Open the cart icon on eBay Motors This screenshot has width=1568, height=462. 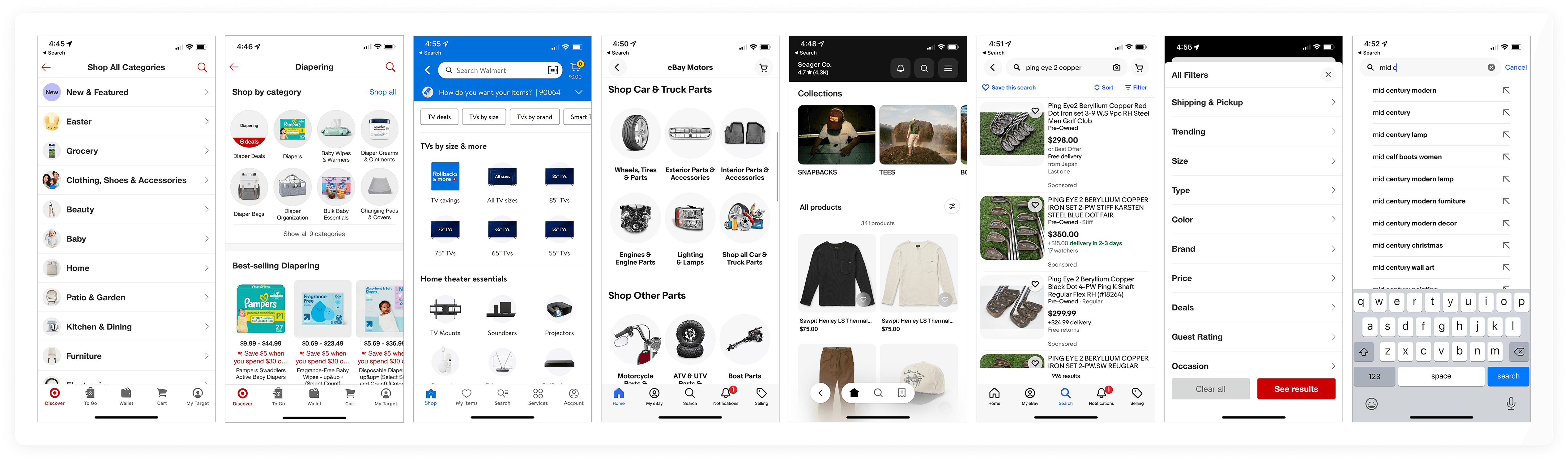(763, 67)
